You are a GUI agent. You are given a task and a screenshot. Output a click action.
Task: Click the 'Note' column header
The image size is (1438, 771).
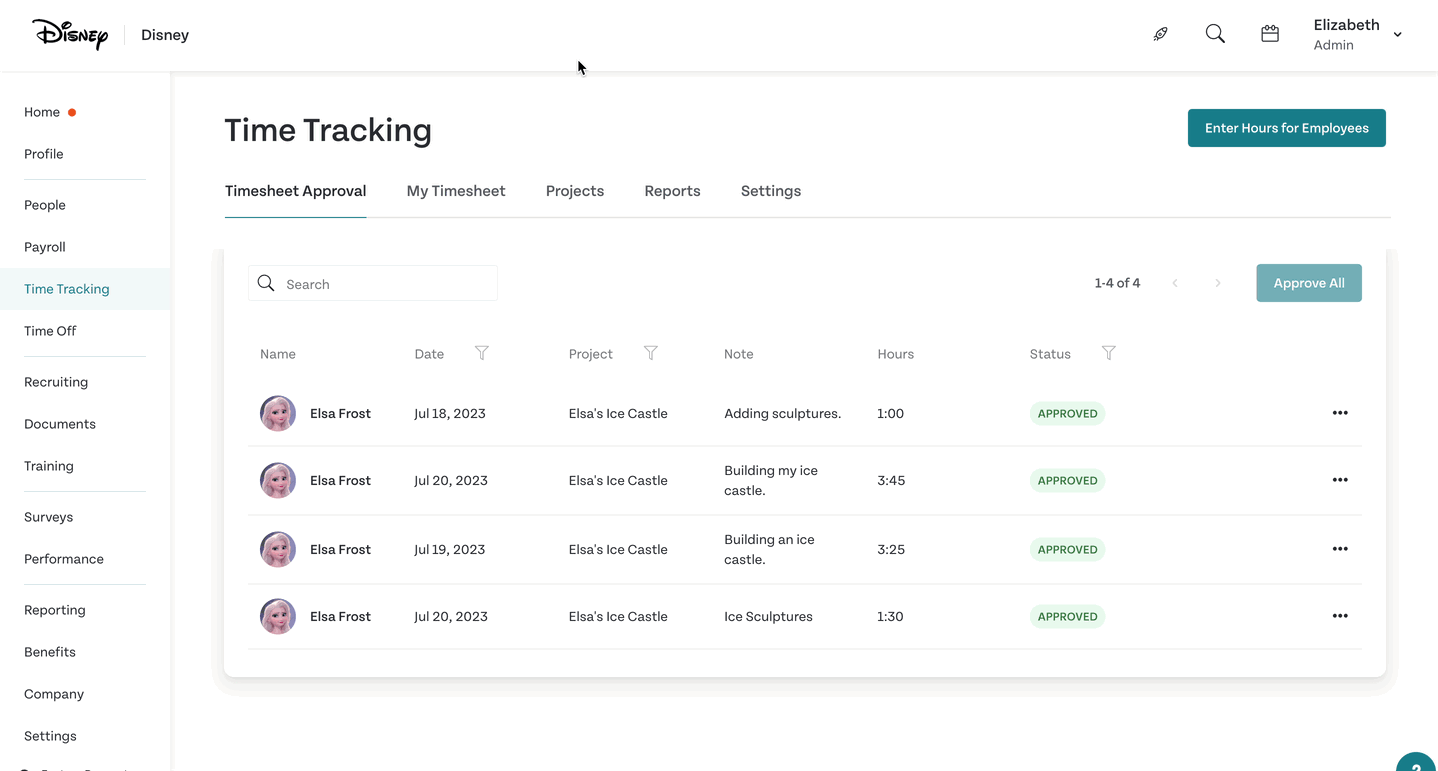click(x=739, y=354)
